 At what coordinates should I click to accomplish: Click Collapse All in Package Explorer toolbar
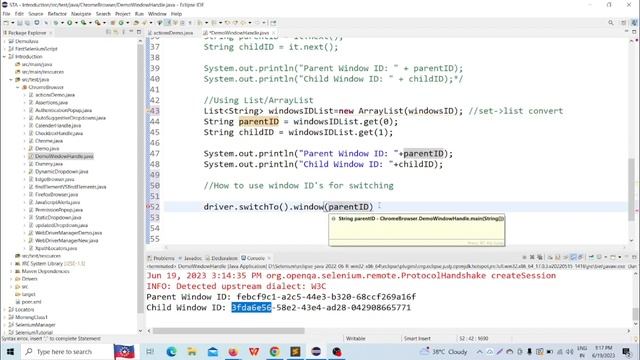click(x=109, y=32)
